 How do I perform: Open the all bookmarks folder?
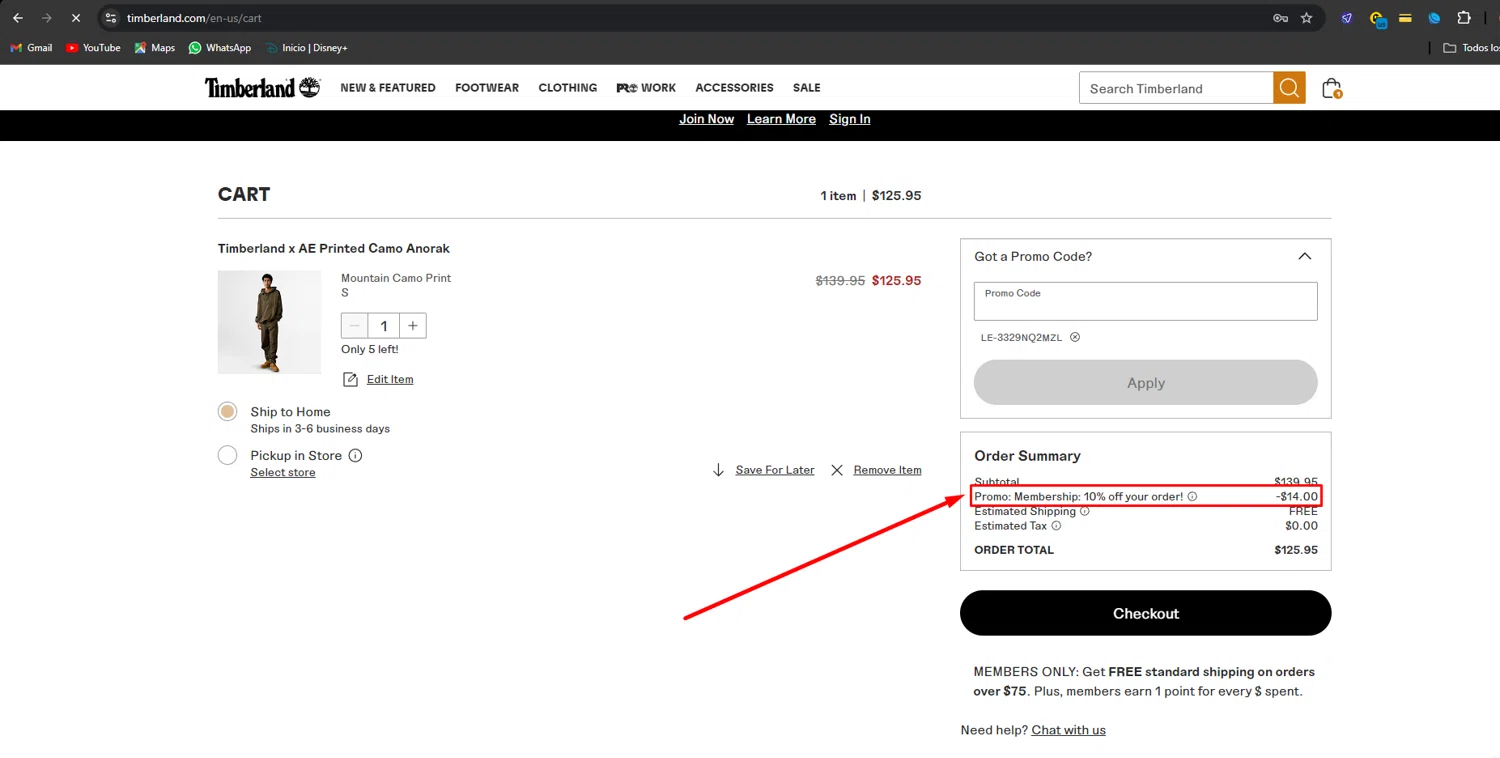pos(1470,47)
